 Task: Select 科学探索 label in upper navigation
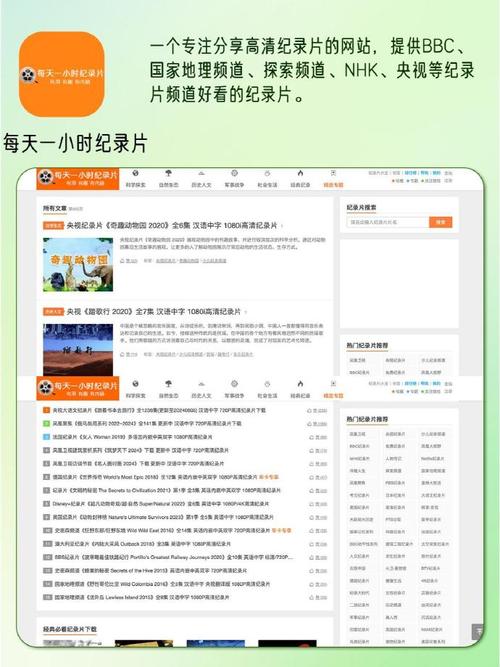click(135, 185)
